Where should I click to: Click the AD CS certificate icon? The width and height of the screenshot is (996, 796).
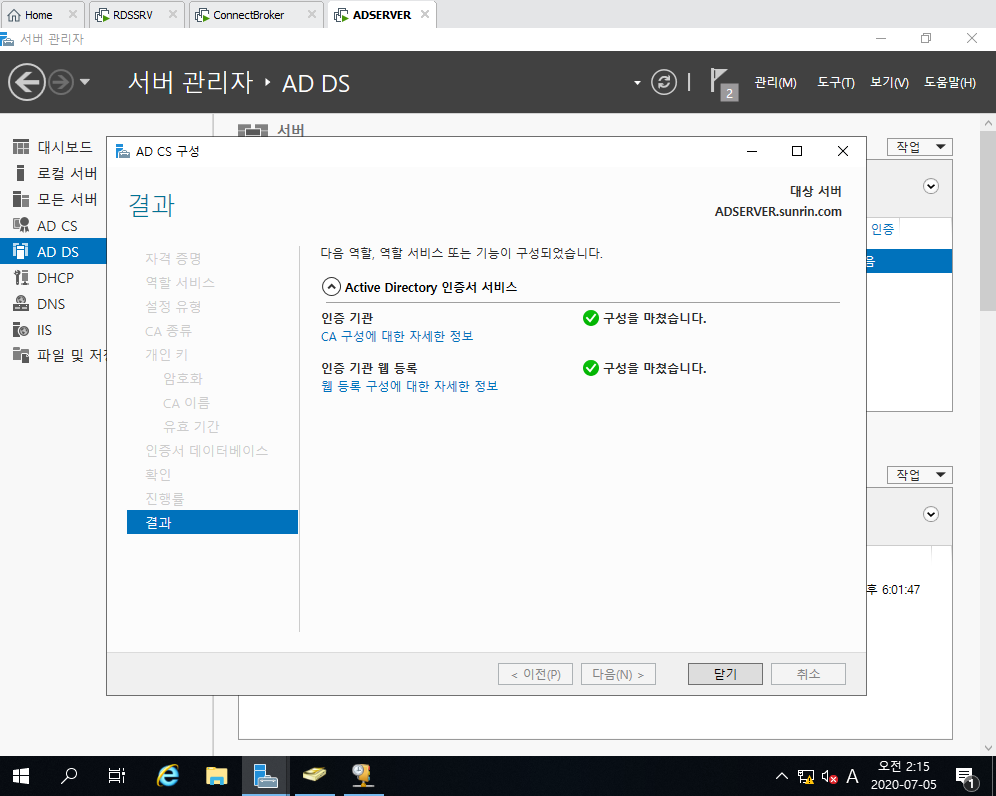(x=21, y=226)
